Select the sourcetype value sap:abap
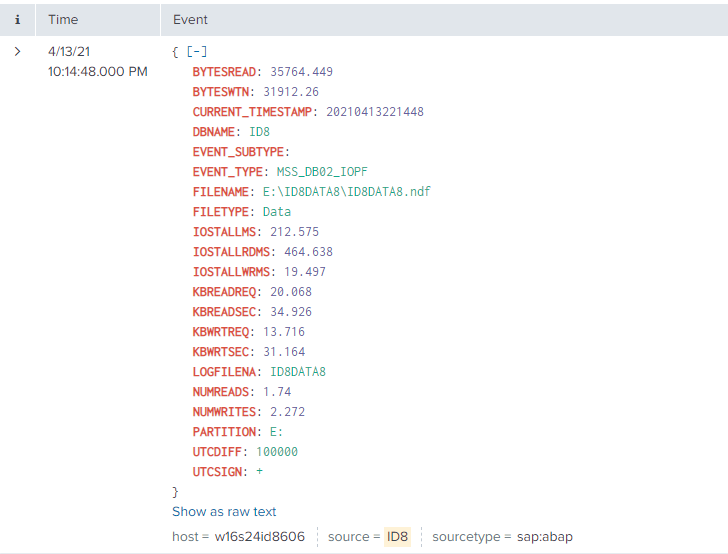The height and width of the screenshot is (554, 728). [x=538, y=537]
